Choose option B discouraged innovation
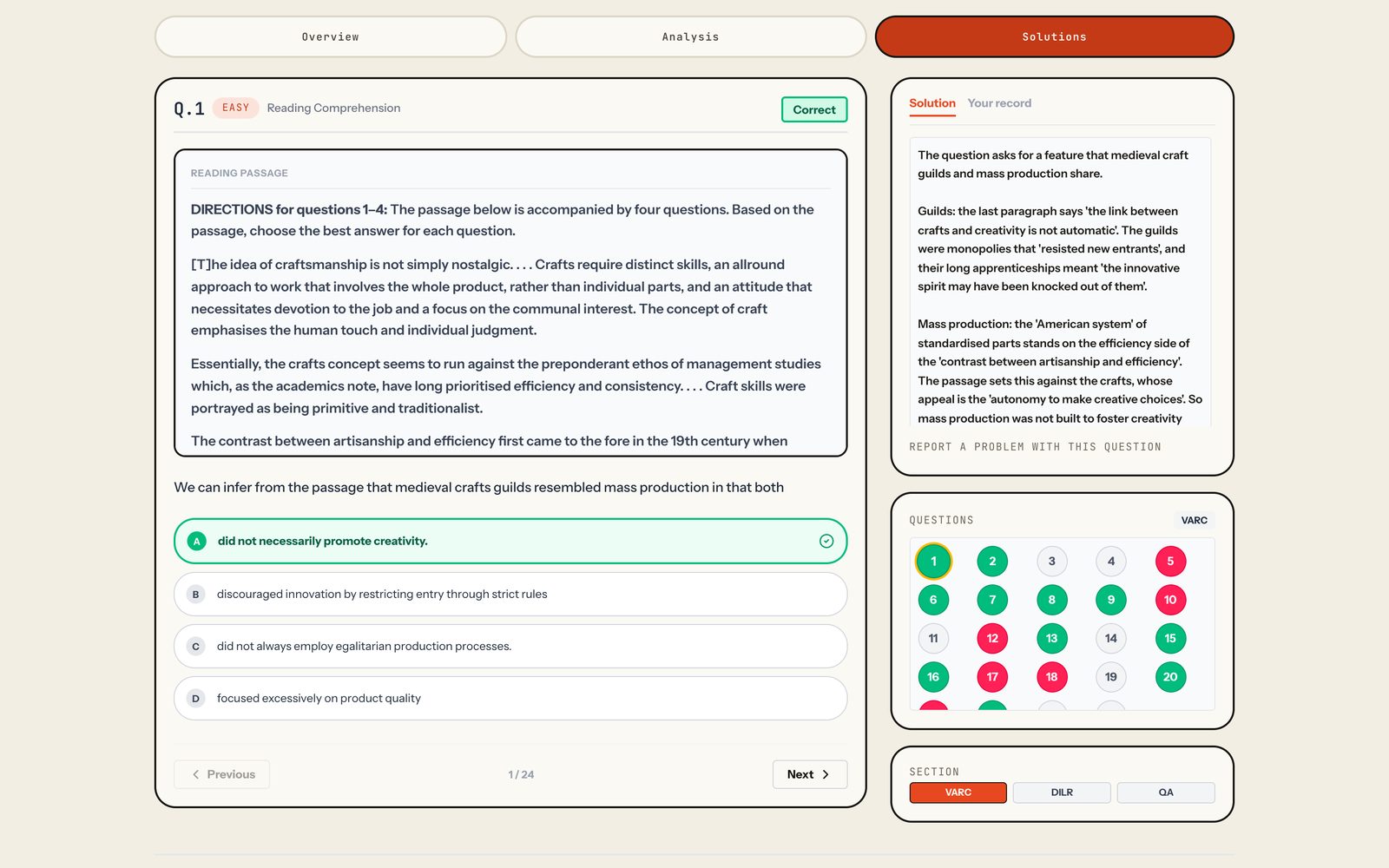Screen dimensions: 1389x868 510,594
